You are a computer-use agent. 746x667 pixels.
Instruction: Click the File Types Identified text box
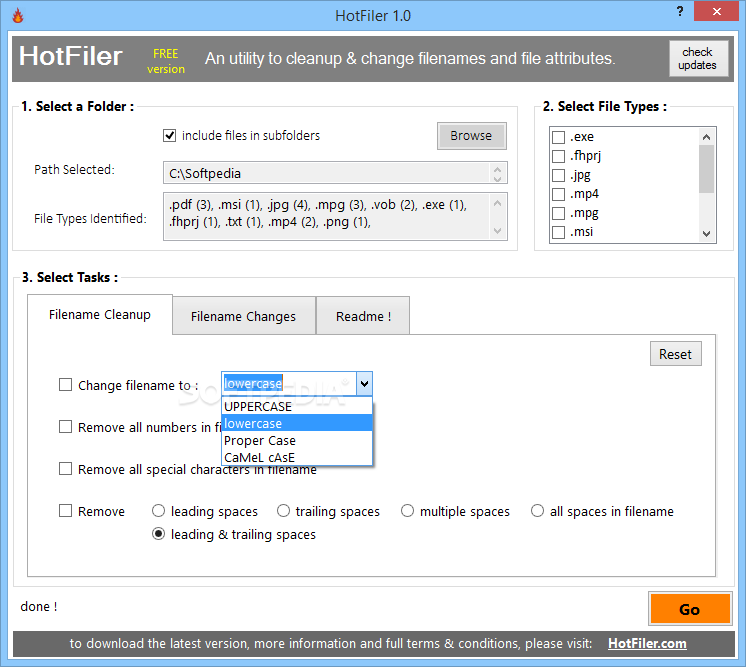335,216
